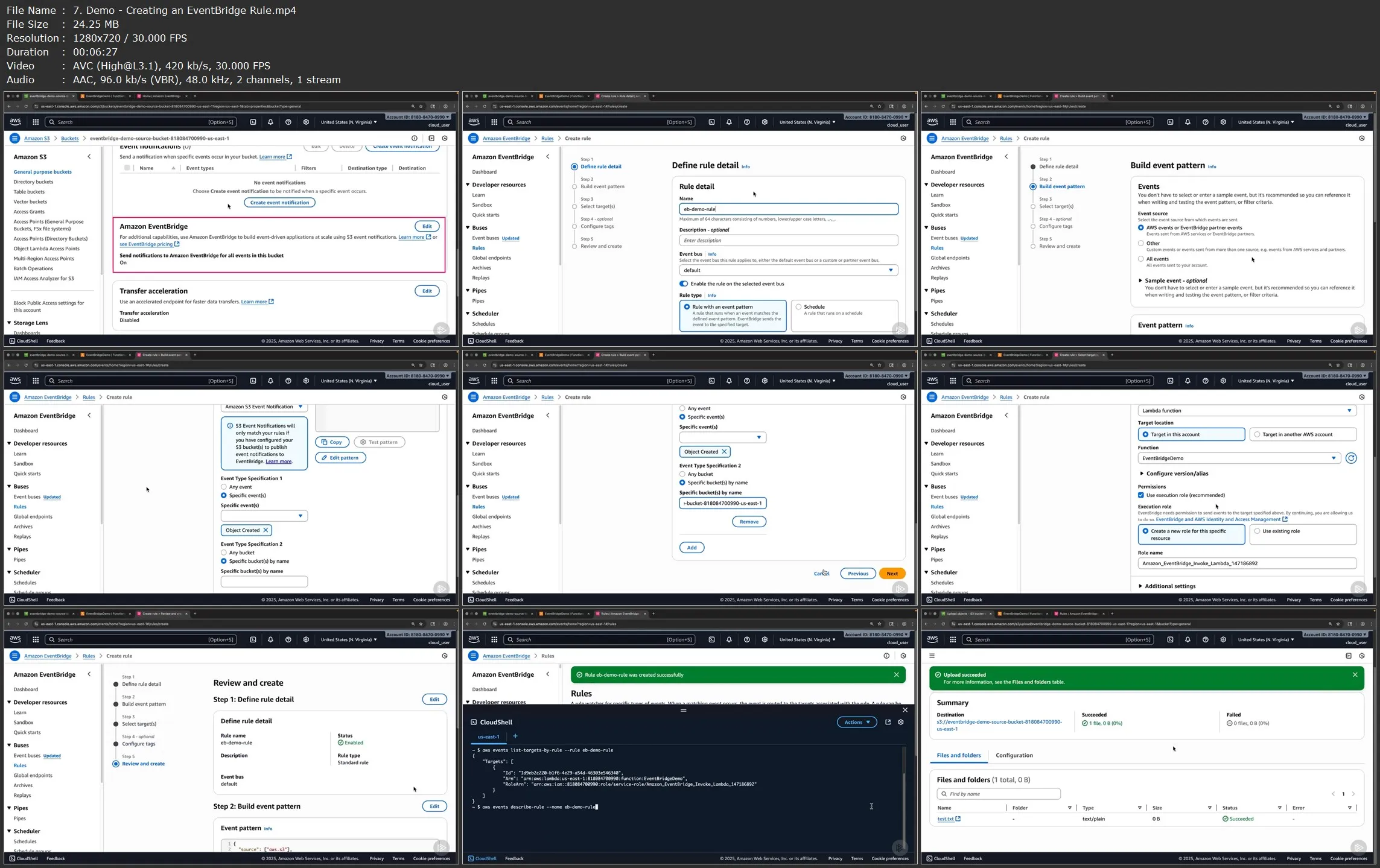Select the 'Schedule' rule type radio

[798, 307]
